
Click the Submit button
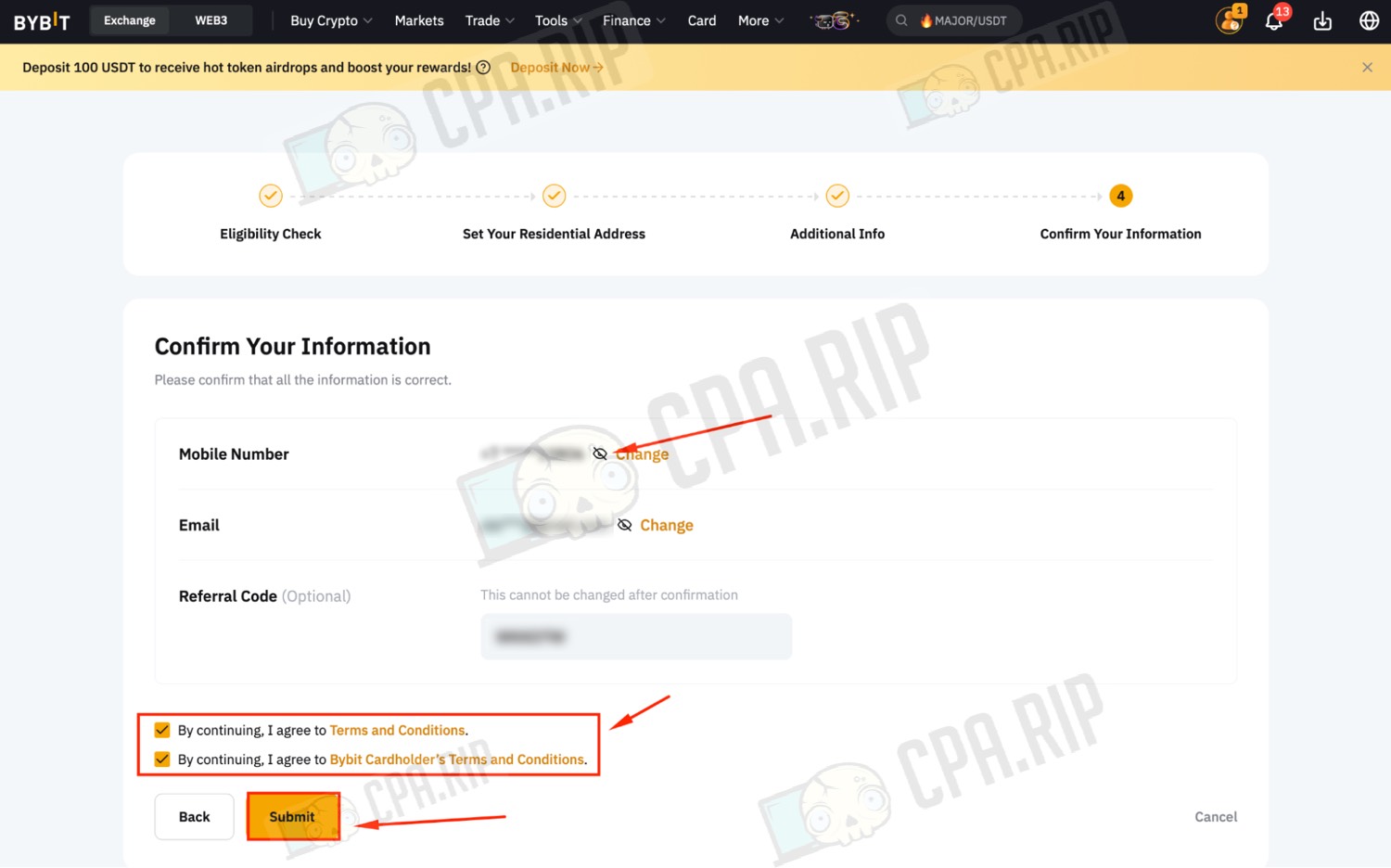tap(292, 816)
